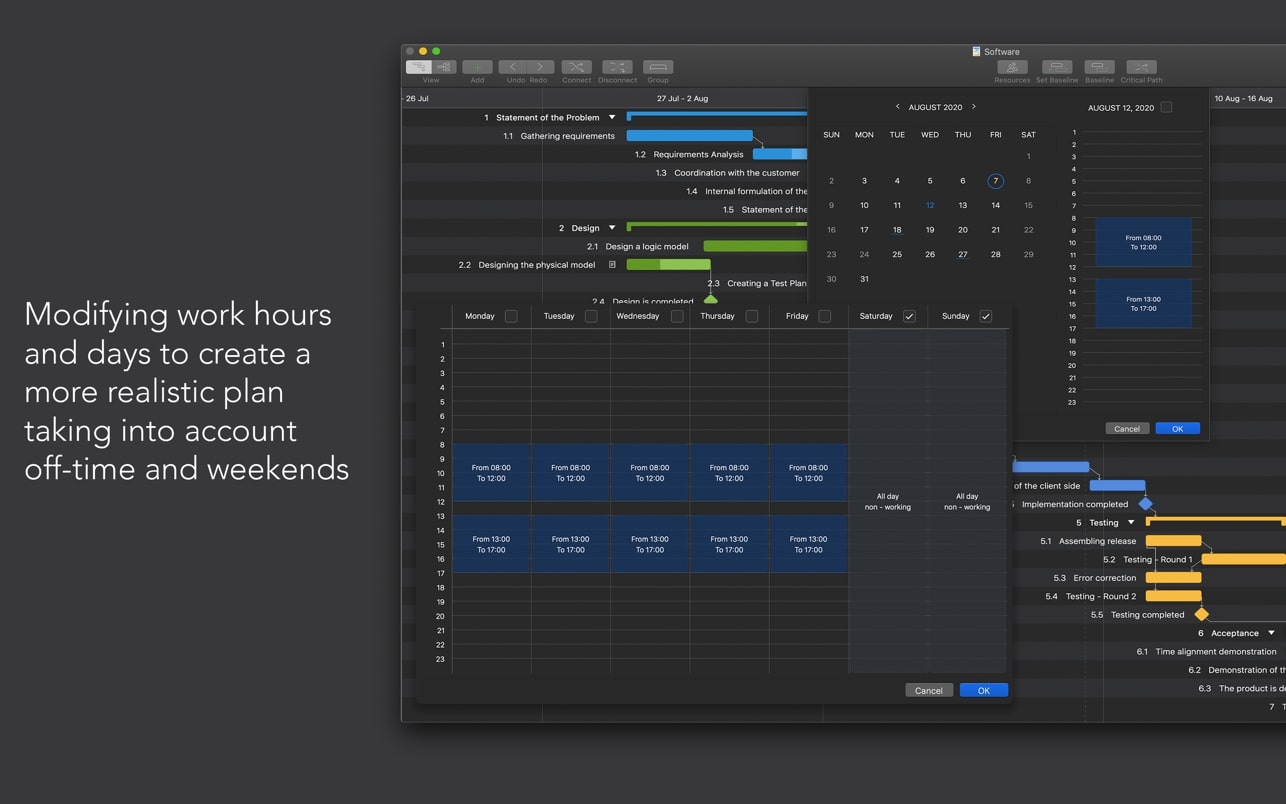The width and height of the screenshot is (1286, 804).
Task: Show the Critical Path icon
Action: [x=1141, y=67]
